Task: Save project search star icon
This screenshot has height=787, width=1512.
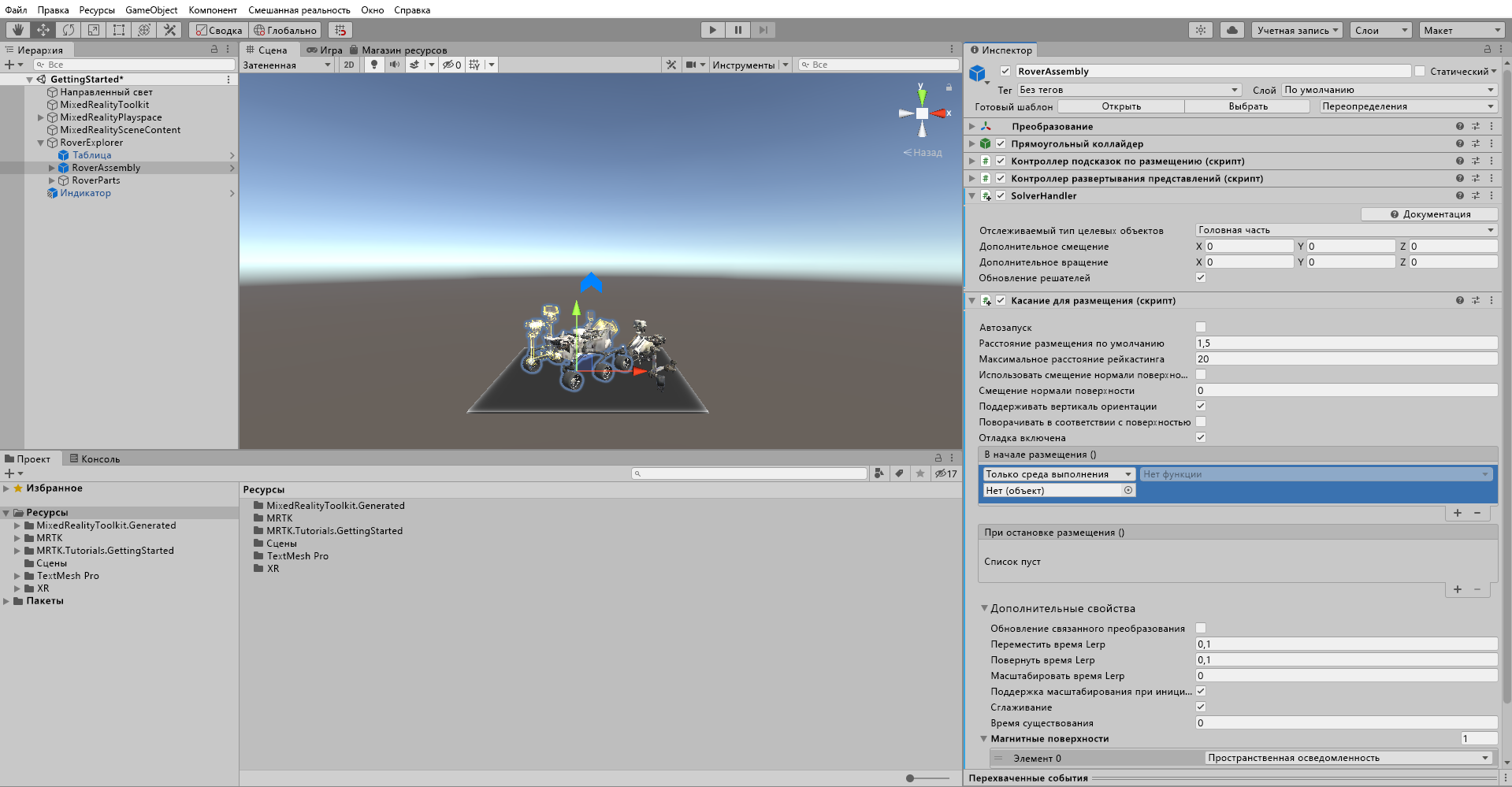Action: tap(919, 473)
